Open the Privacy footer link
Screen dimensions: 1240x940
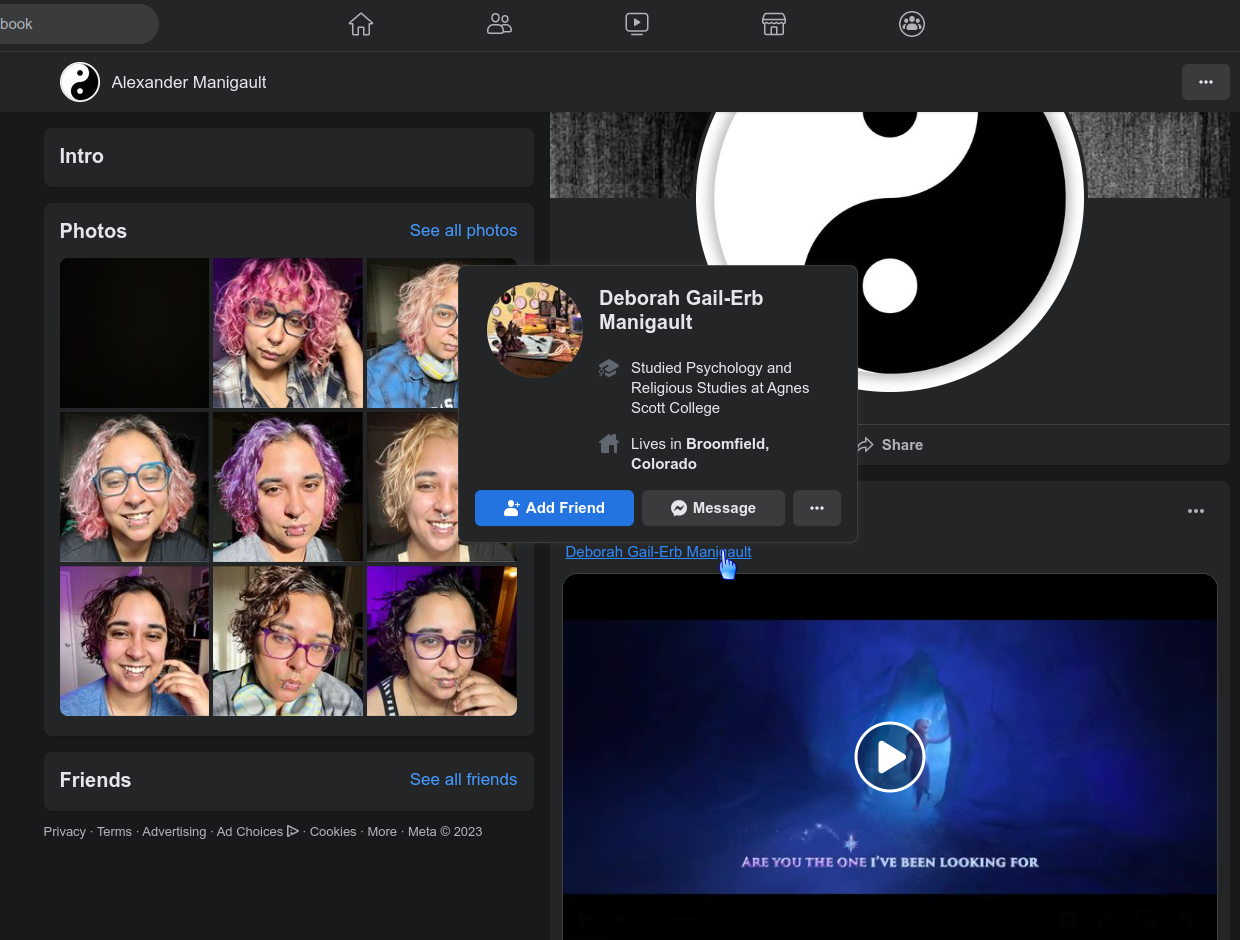coord(65,832)
